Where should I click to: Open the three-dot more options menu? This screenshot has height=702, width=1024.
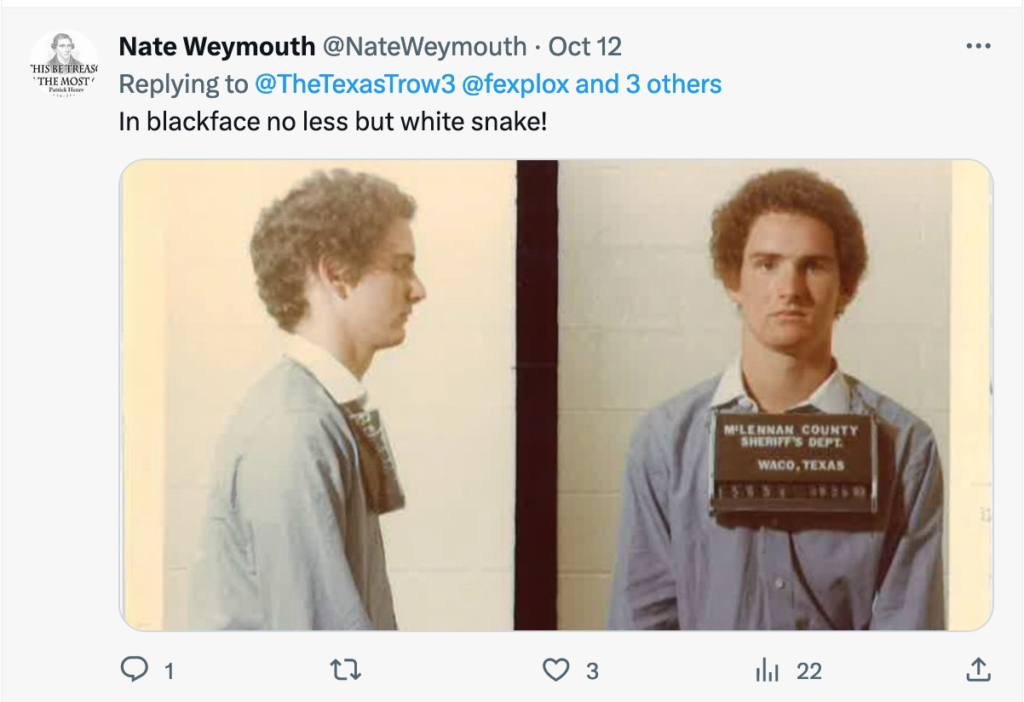[x=978, y=46]
